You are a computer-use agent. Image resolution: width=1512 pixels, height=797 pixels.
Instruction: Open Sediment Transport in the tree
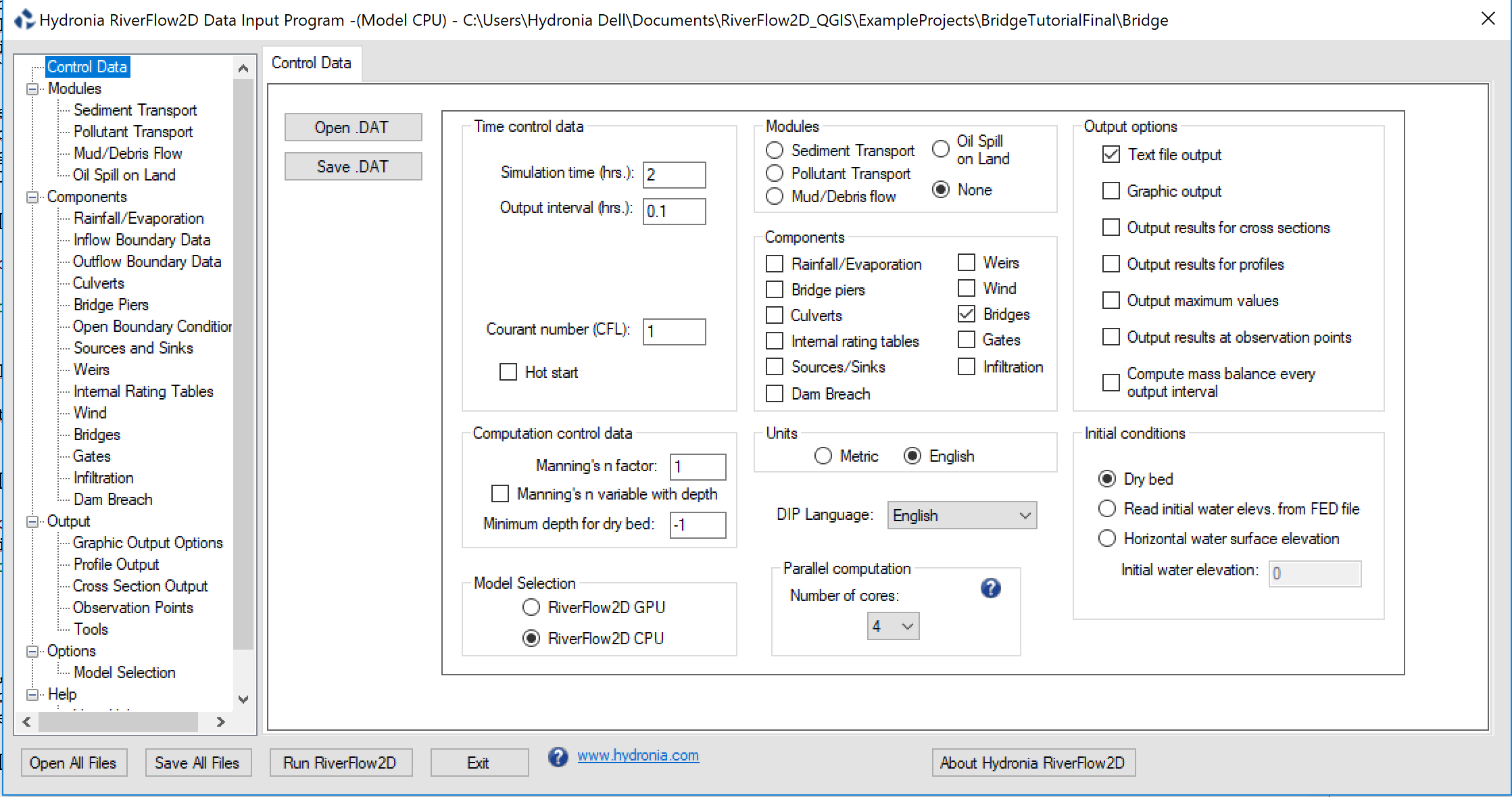pos(135,110)
